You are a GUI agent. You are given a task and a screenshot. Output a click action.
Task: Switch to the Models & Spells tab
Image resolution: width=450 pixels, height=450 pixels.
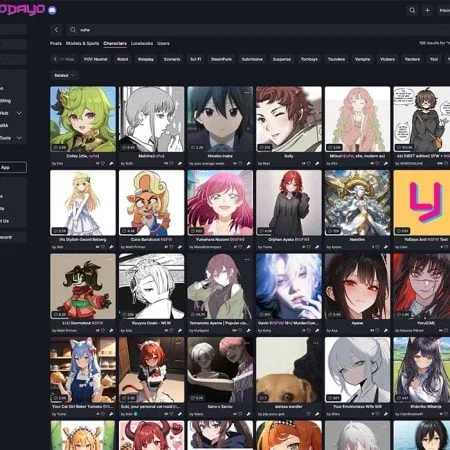pyautogui.click(x=82, y=43)
